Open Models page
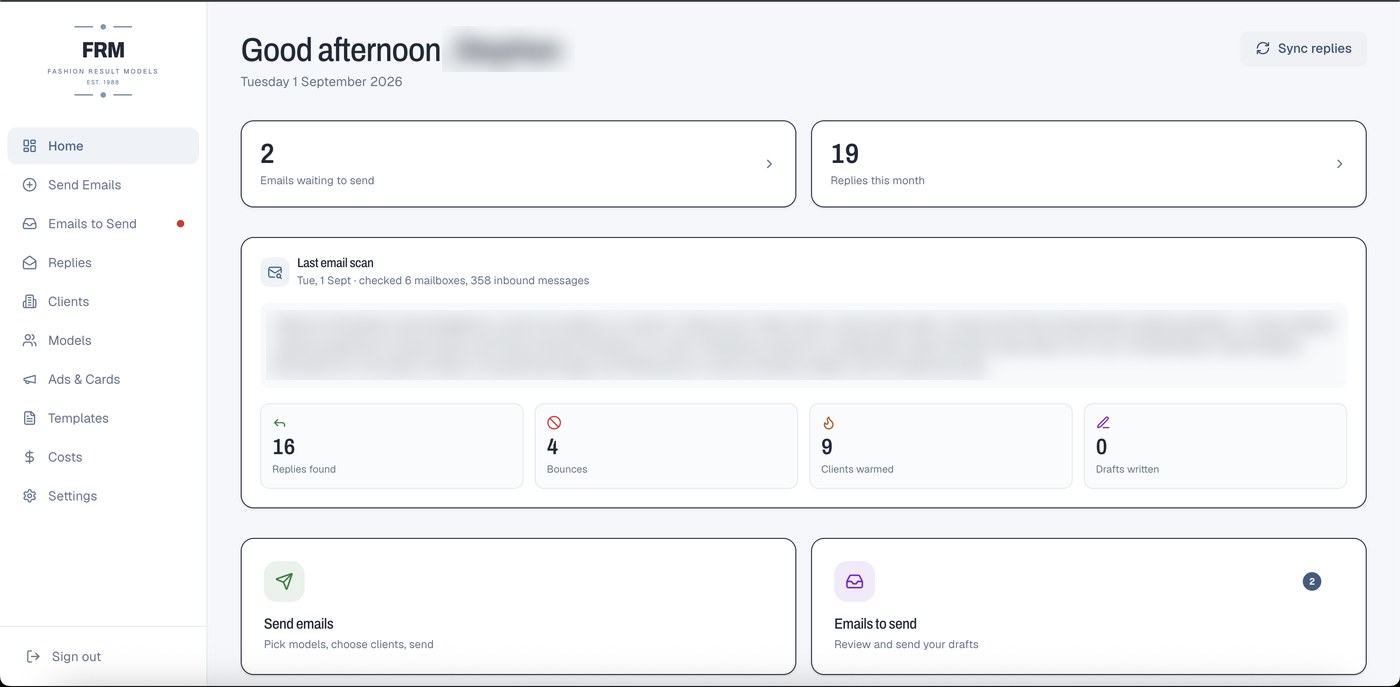Screen dimensions: 1400x687 (103, 341)
